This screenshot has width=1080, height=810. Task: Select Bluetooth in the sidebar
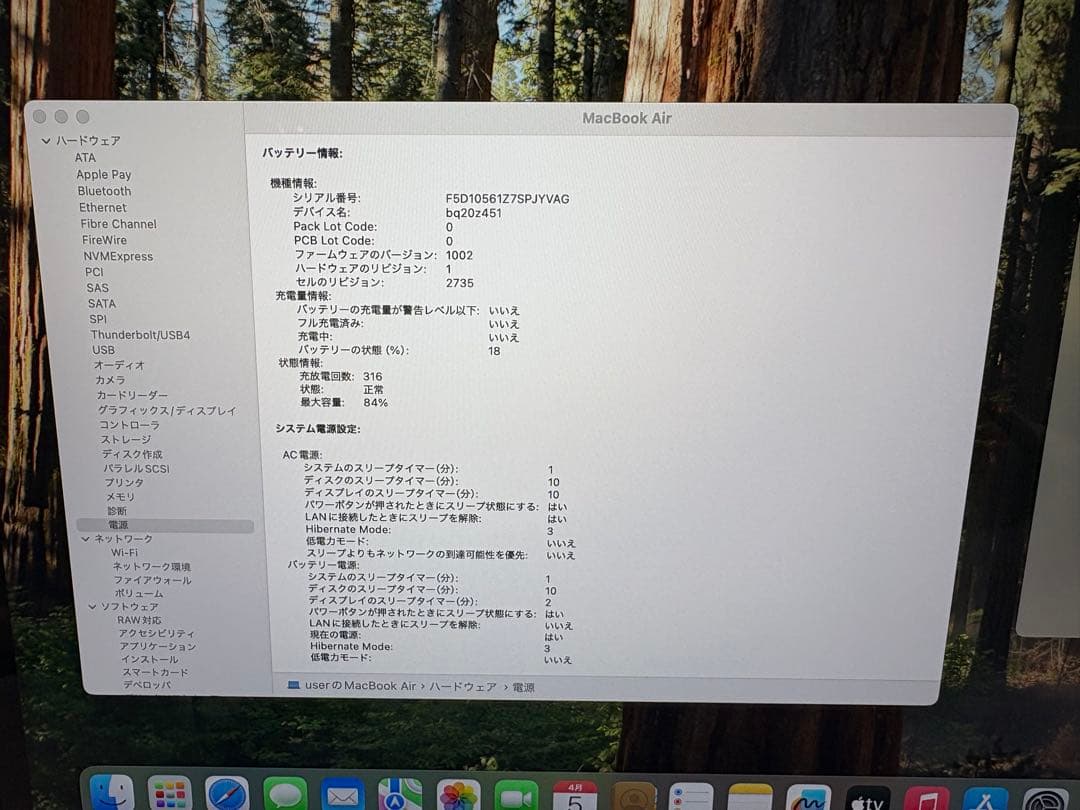(x=104, y=191)
